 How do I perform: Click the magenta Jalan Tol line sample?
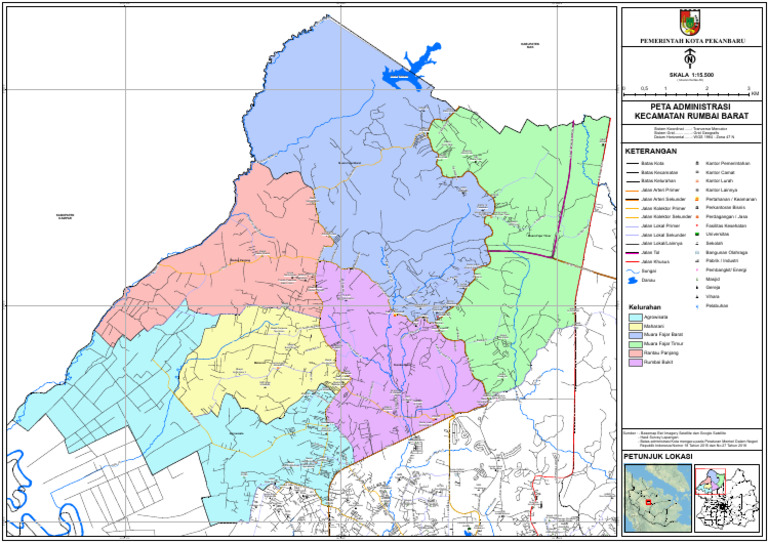[632, 253]
